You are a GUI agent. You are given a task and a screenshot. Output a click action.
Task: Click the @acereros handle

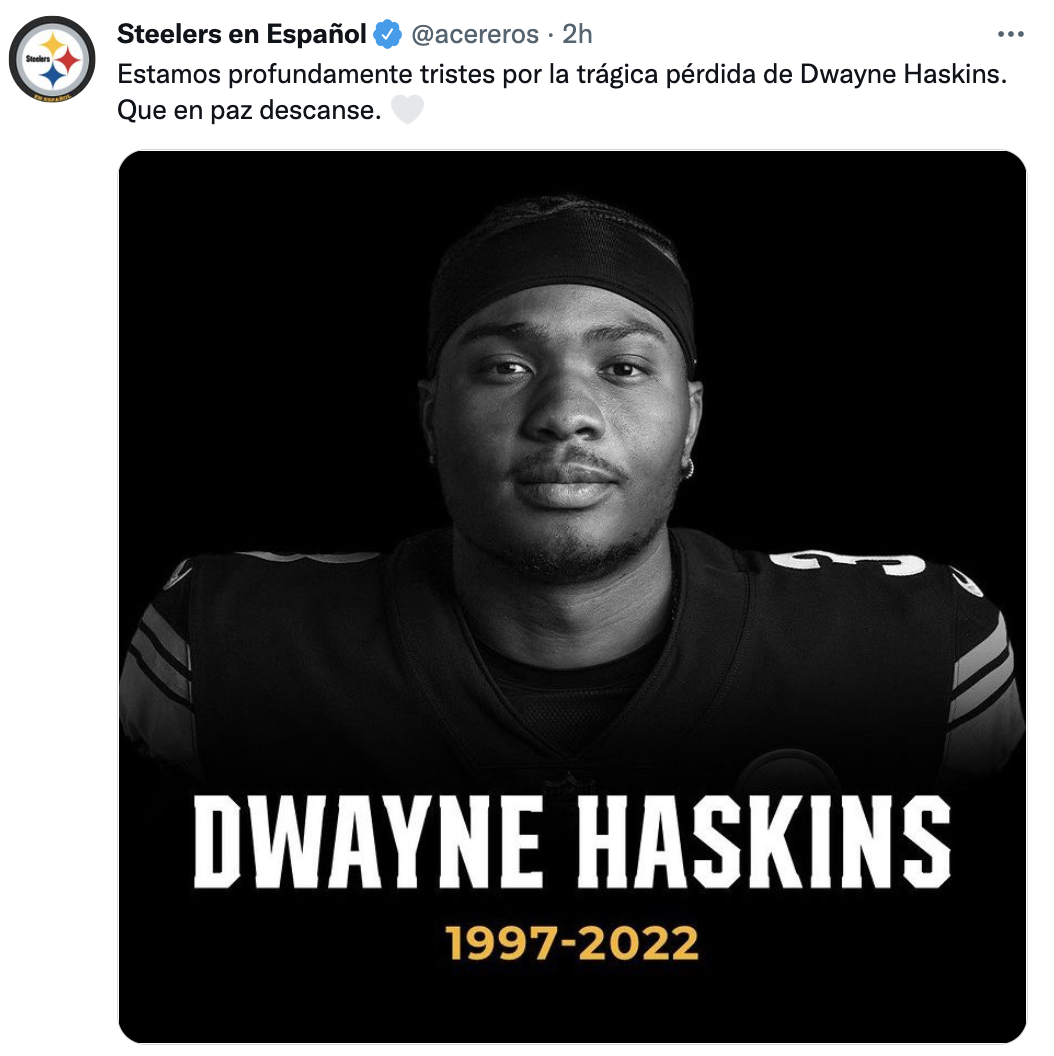476,34
